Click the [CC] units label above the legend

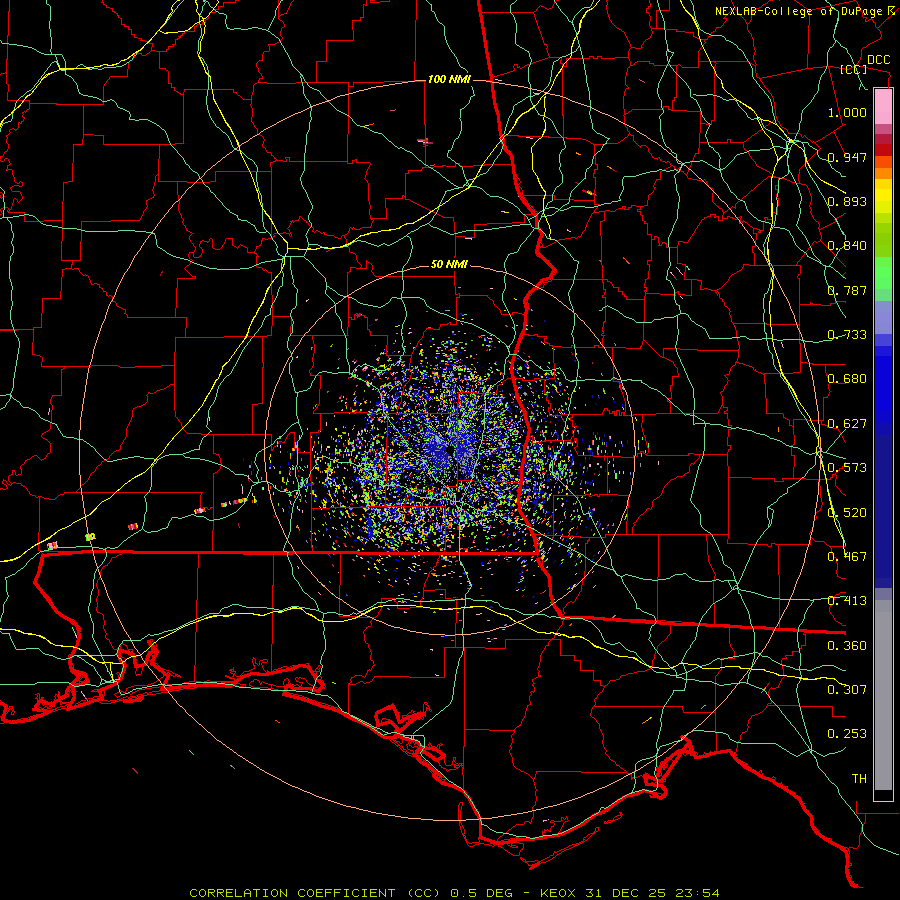pyautogui.click(x=854, y=69)
